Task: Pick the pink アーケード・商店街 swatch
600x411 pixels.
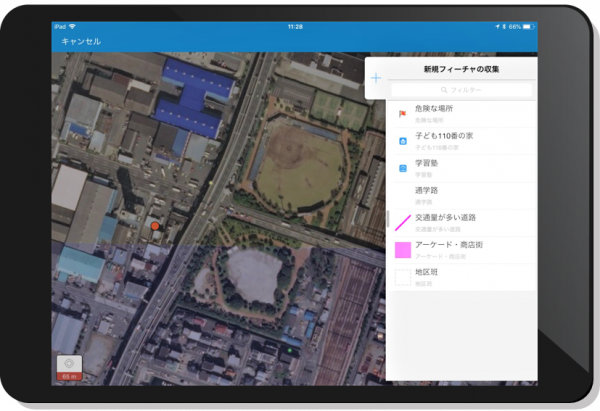Action: [402, 249]
